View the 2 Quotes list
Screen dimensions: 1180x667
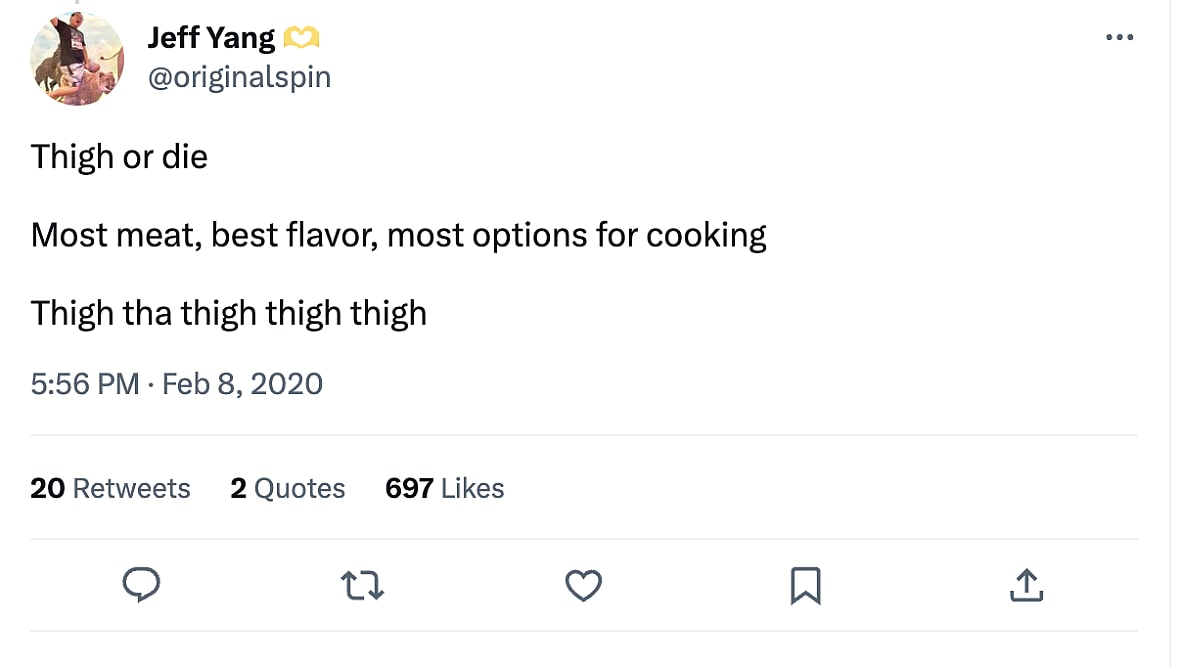tap(287, 488)
